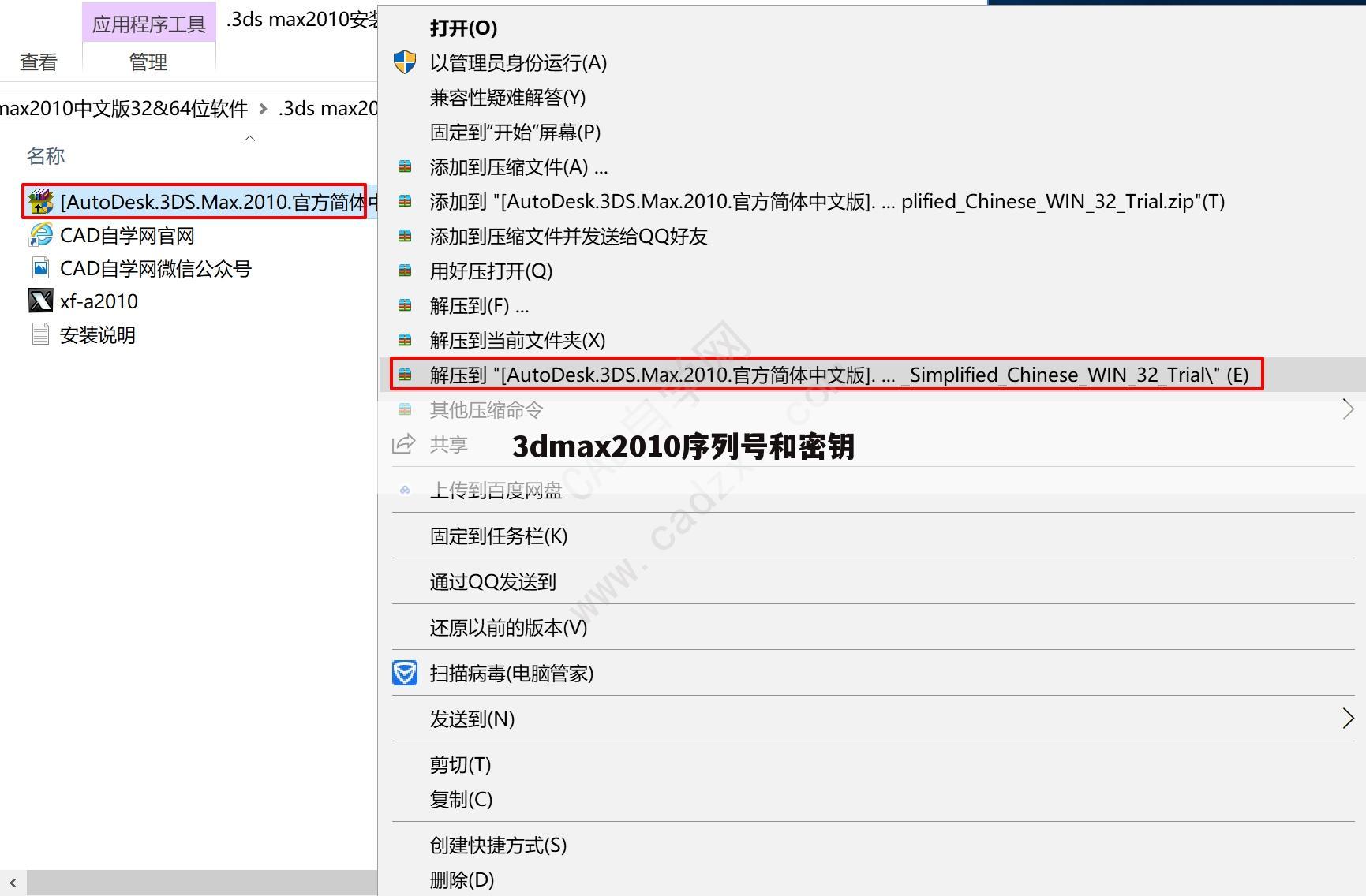Switch to the 查看 ribbon tab
This screenshot has width=1366, height=896.
[x=39, y=62]
